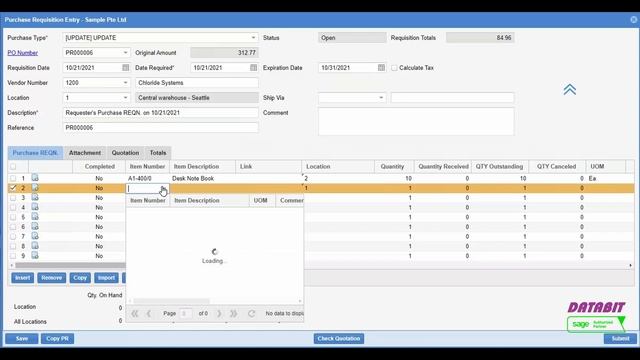The image size is (640, 360).
Task: Switch to the Purchase REQN. tab
Action: [x=35, y=153]
